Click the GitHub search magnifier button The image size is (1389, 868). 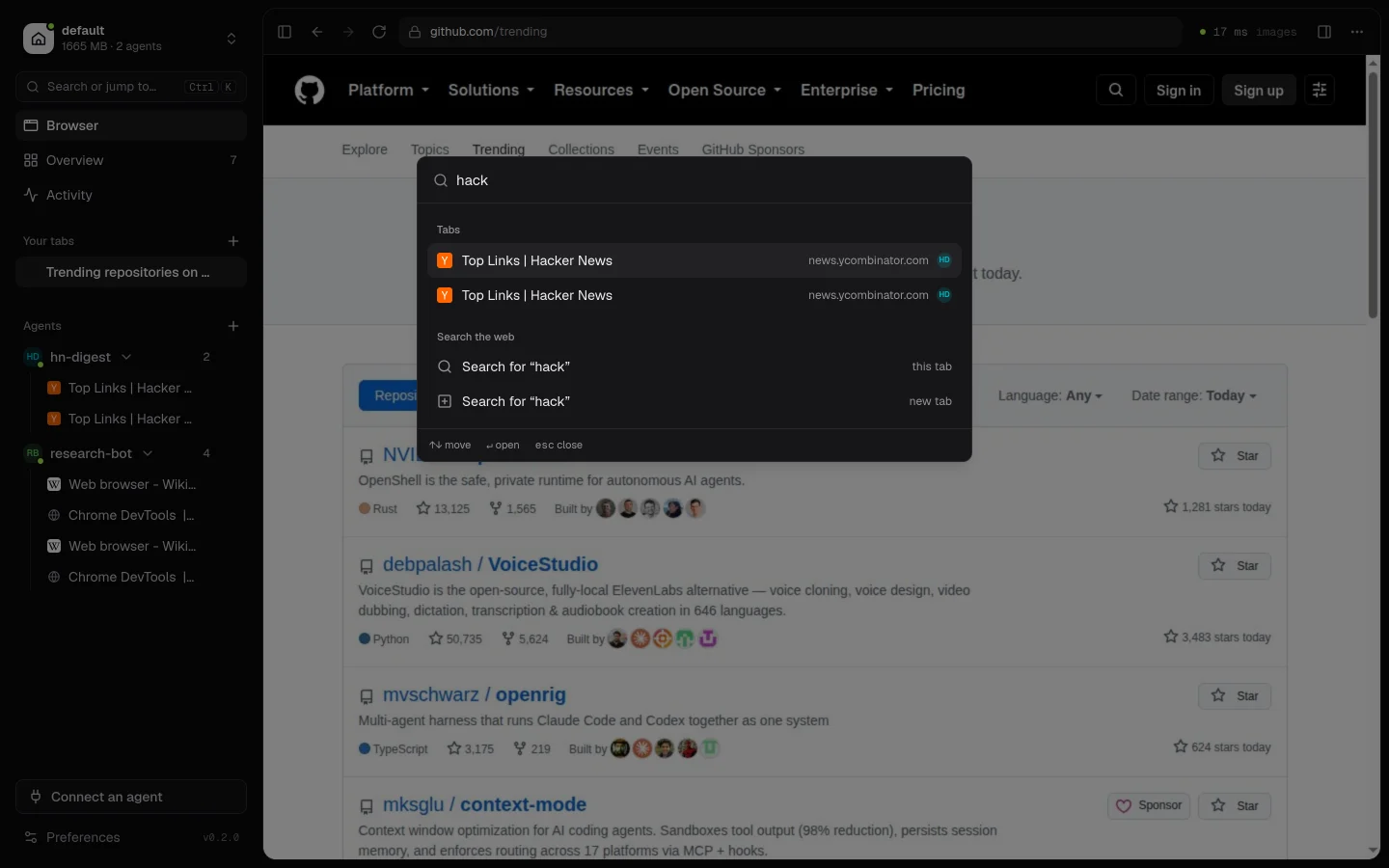pos(1116,90)
